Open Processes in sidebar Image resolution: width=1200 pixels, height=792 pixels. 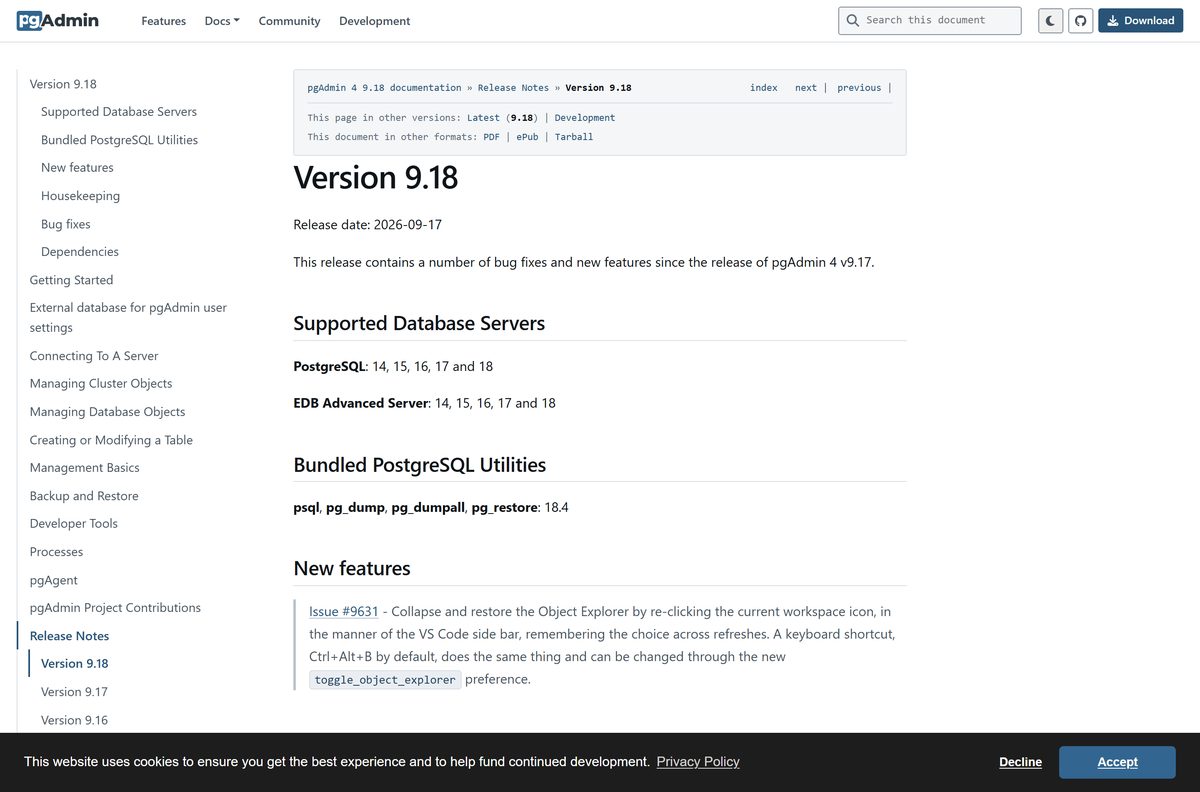(x=56, y=552)
